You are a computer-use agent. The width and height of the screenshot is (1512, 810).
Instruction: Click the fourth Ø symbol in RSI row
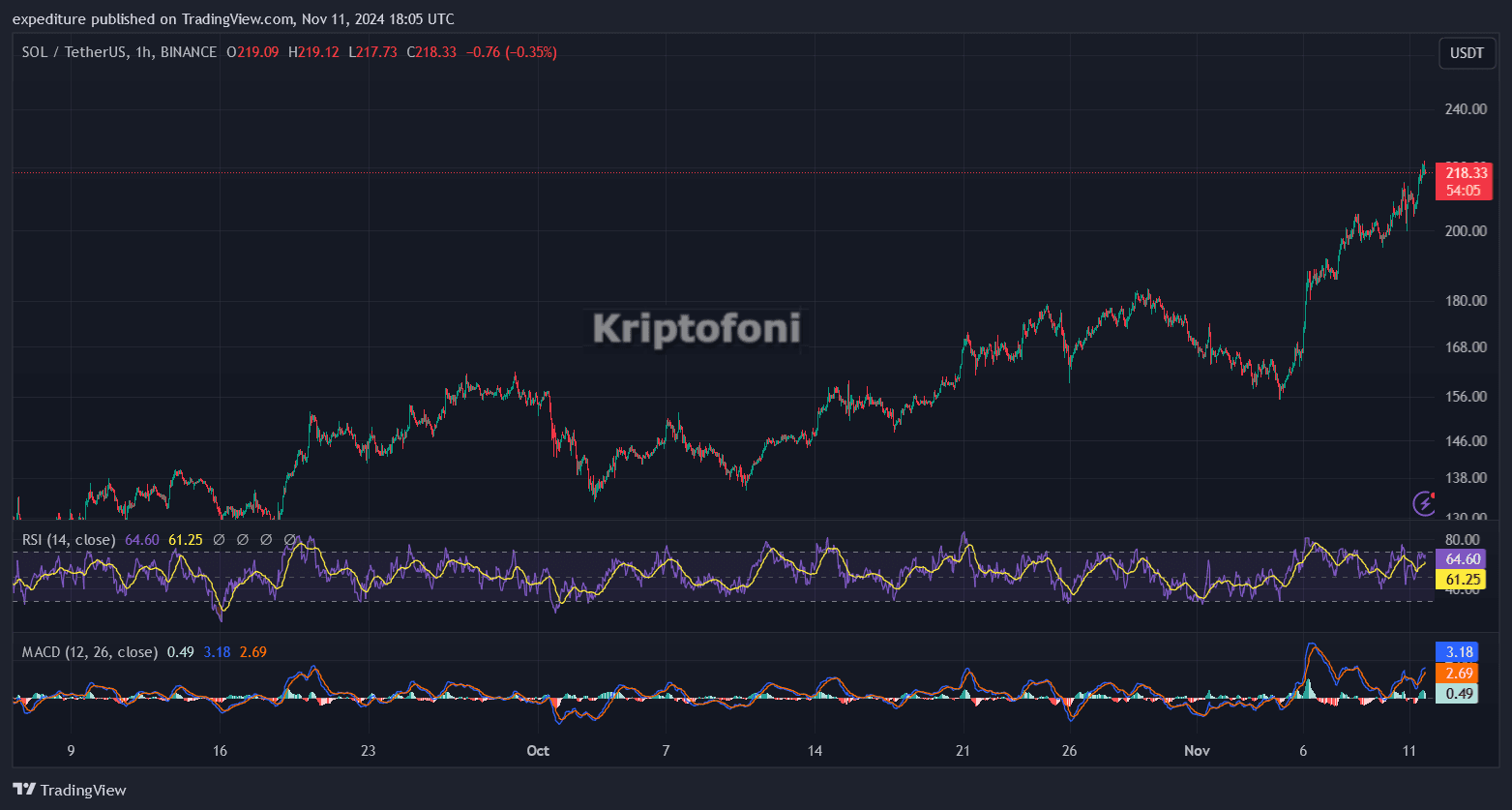(289, 539)
